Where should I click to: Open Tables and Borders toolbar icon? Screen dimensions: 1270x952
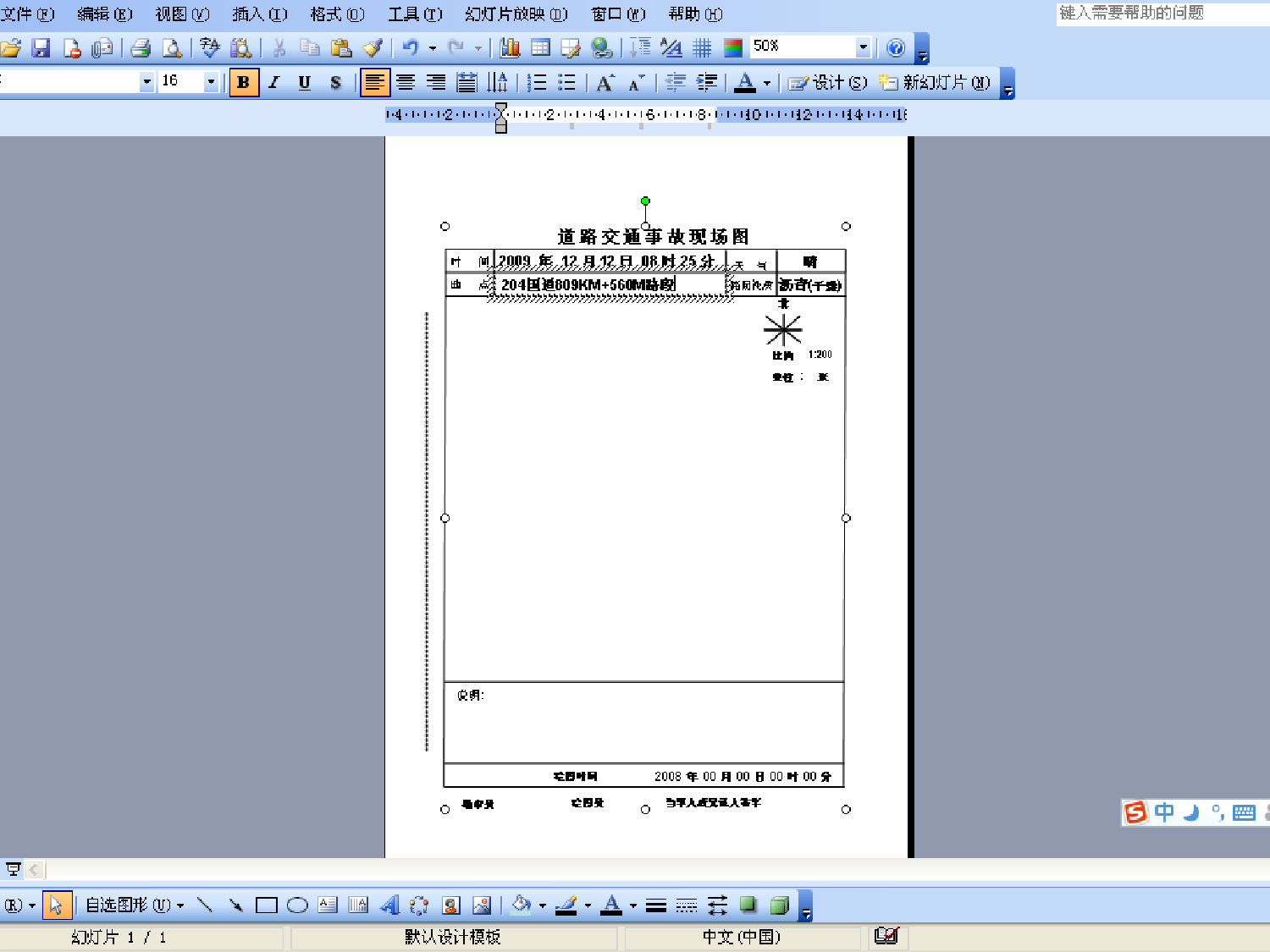pyautogui.click(x=571, y=48)
